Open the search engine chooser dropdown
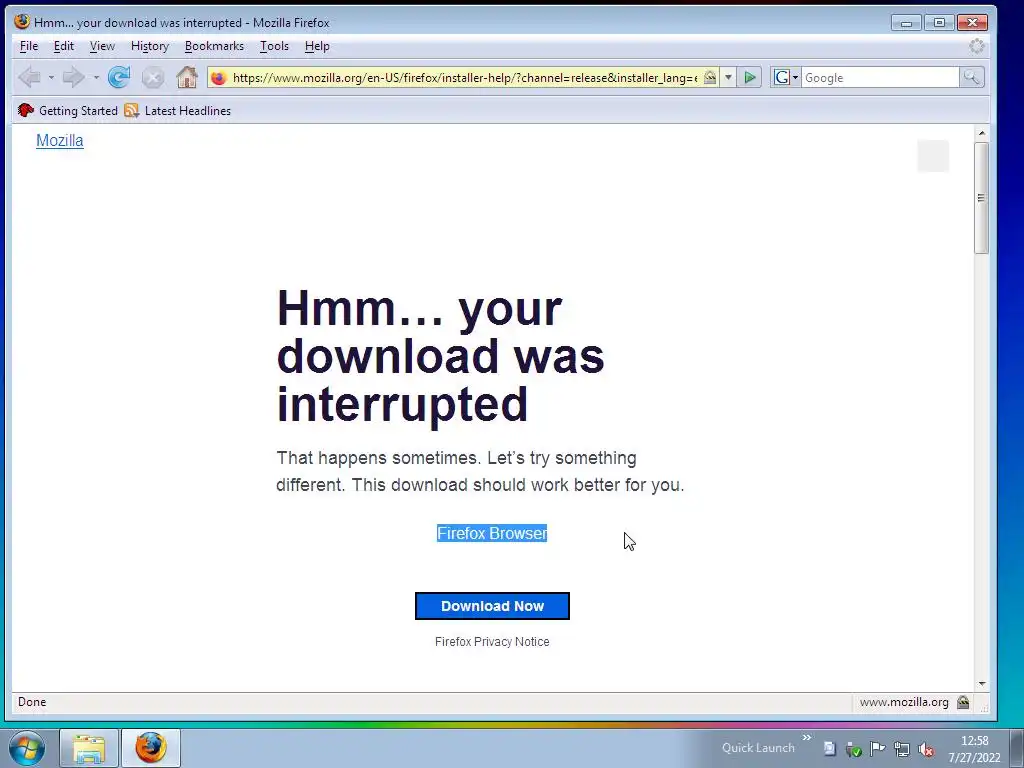The image size is (1024, 768). click(x=795, y=78)
